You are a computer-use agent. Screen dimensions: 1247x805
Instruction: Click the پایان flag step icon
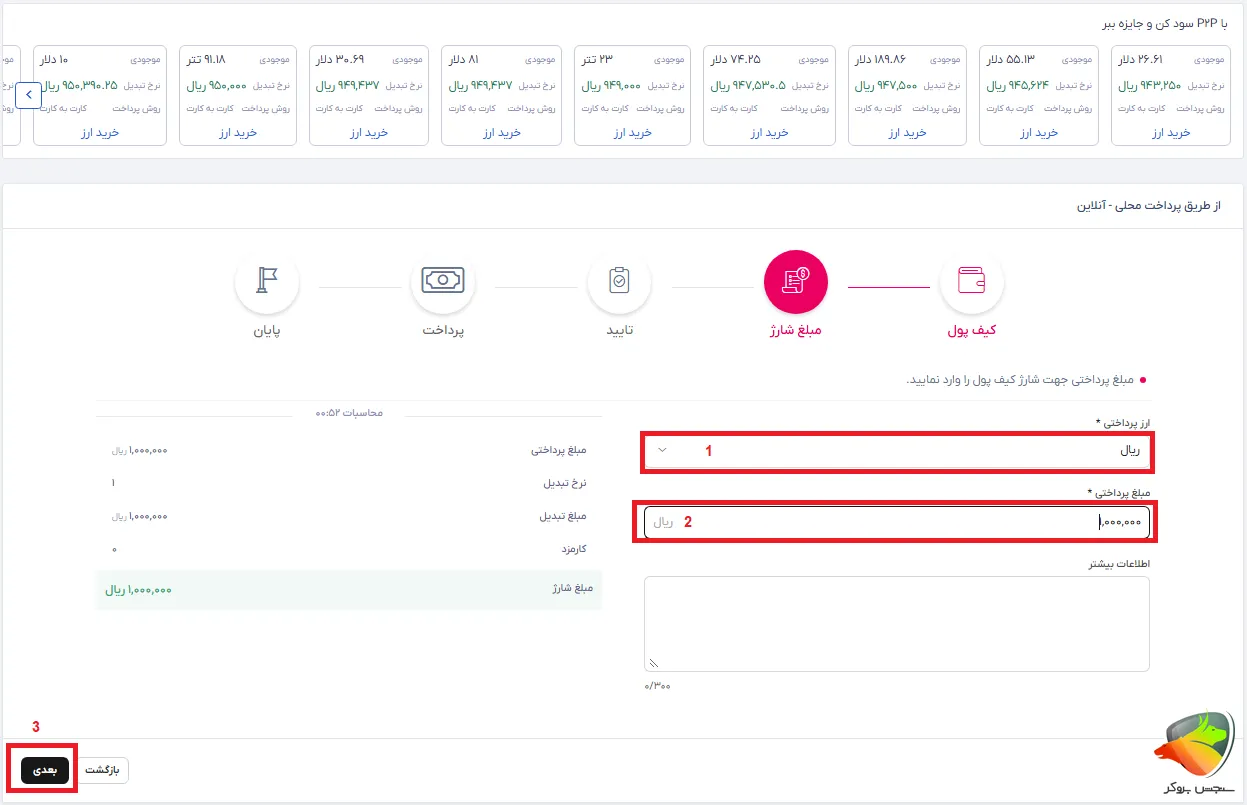(x=267, y=283)
